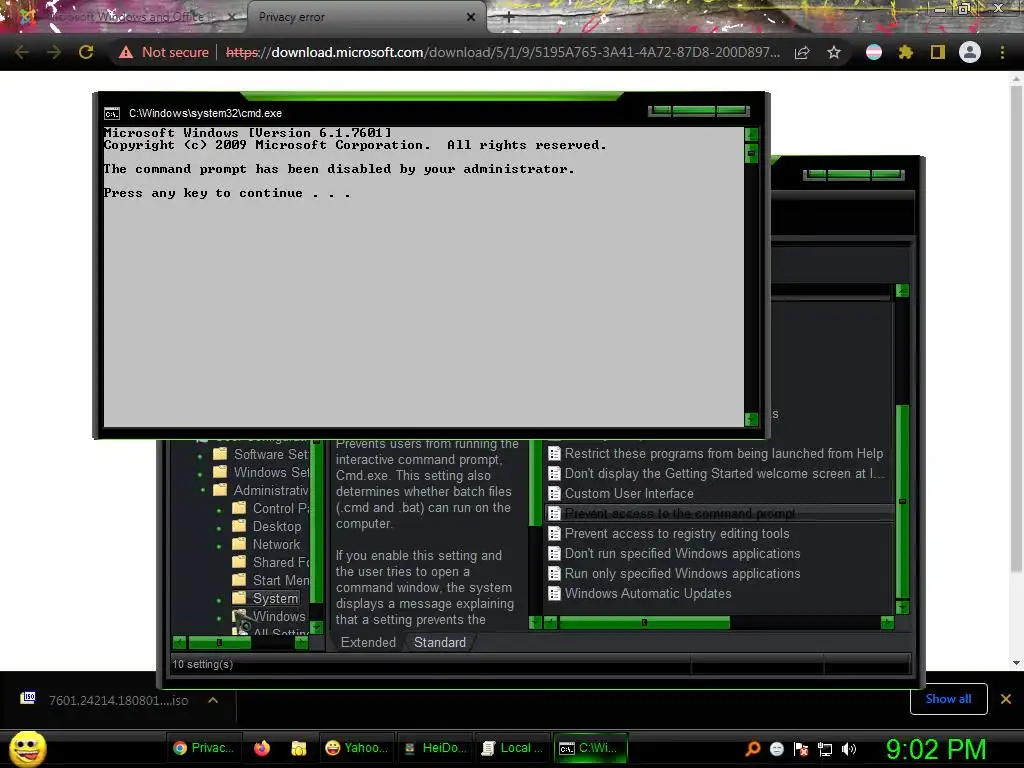Open Chrome's three-dot menu
Screen dimensions: 1024x768
click(1002, 52)
